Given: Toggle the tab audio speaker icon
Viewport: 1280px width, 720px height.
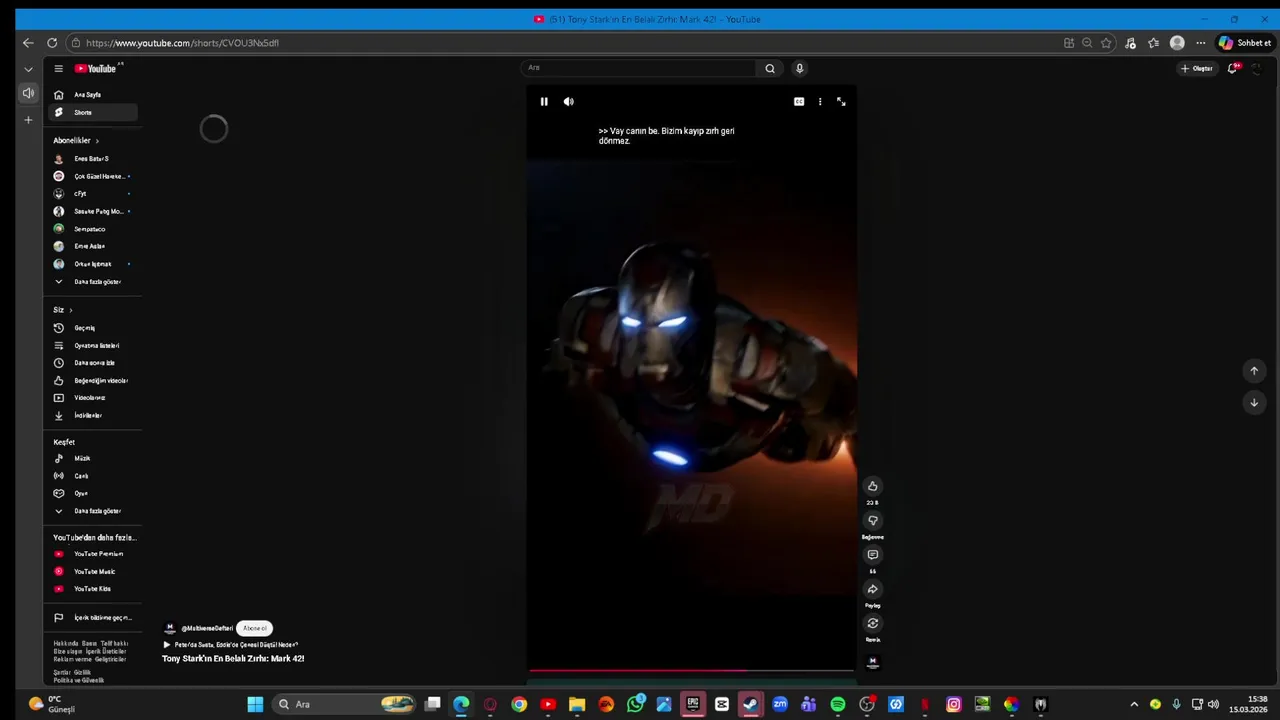Looking at the screenshot, I should pos(28,93).
